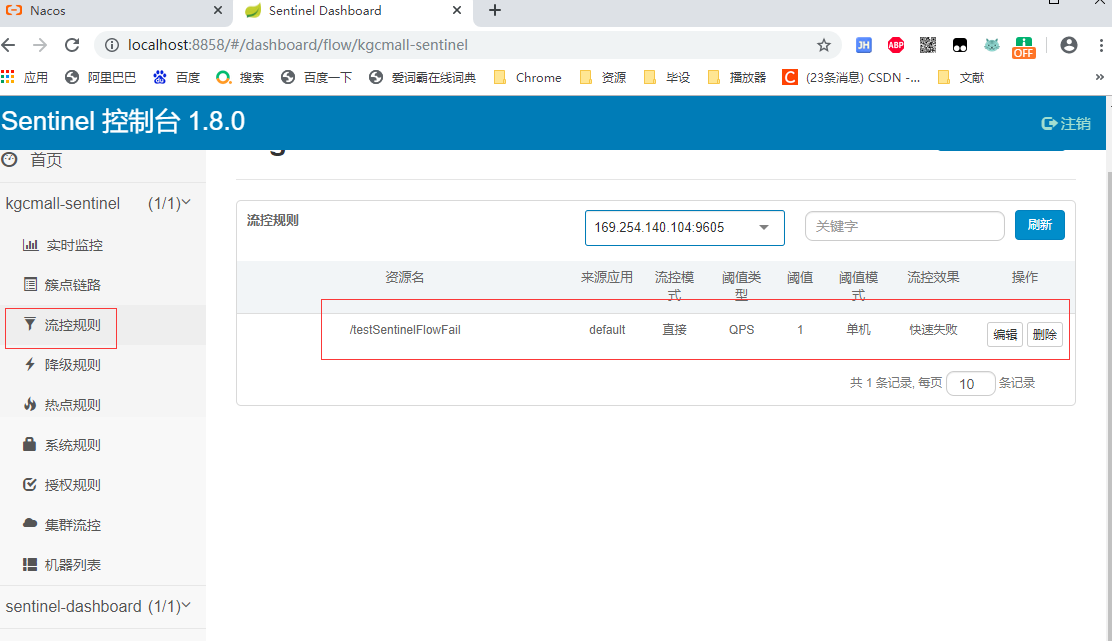The width and height of the screenshot is (1112, 641).
Task: Click the QPS threshold type cell
Action: [x=742, y=330]
